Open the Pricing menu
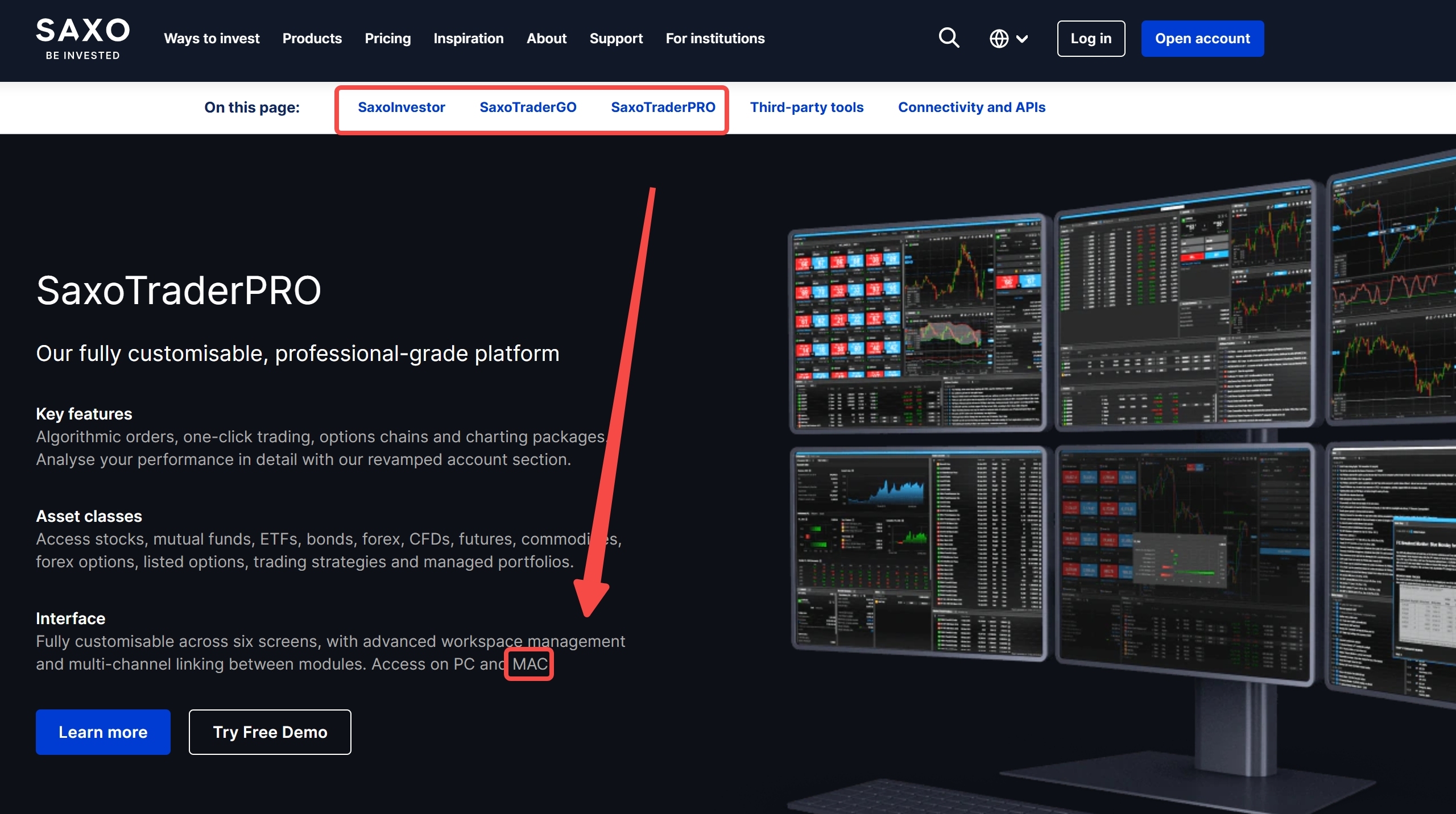Viewport: 1456px width, 814px height. [388, 39]
